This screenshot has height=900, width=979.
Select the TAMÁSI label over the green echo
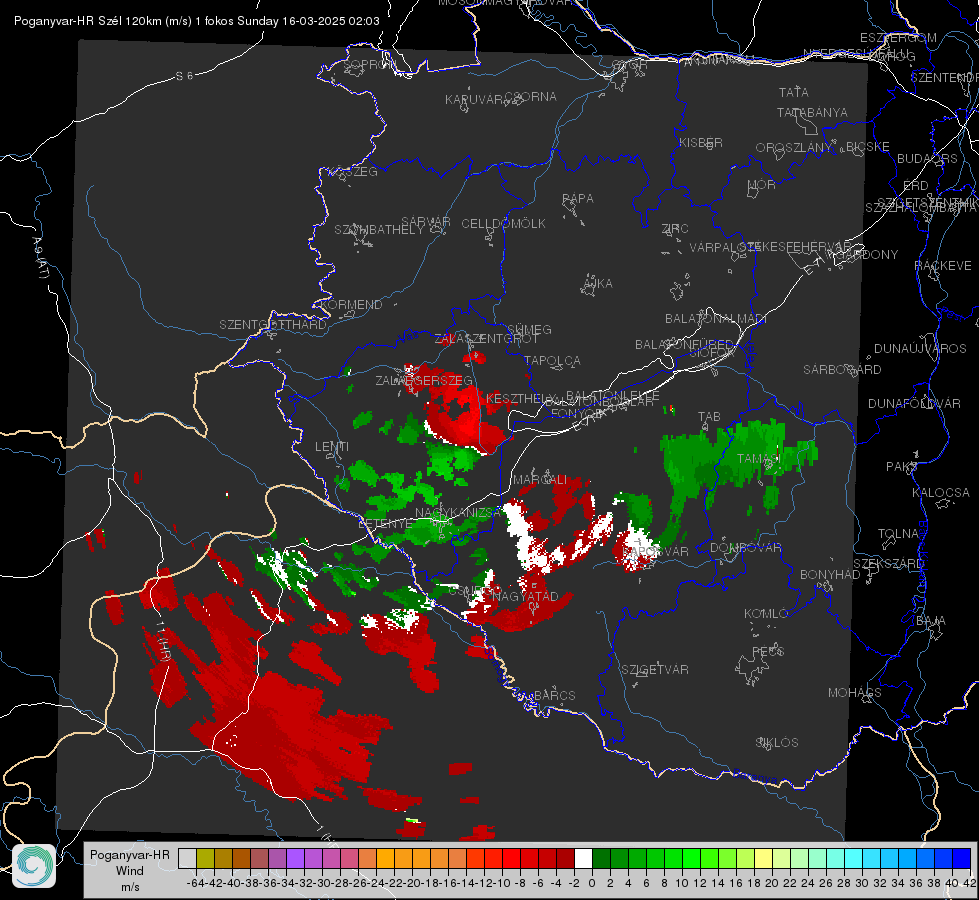(759, 458)
